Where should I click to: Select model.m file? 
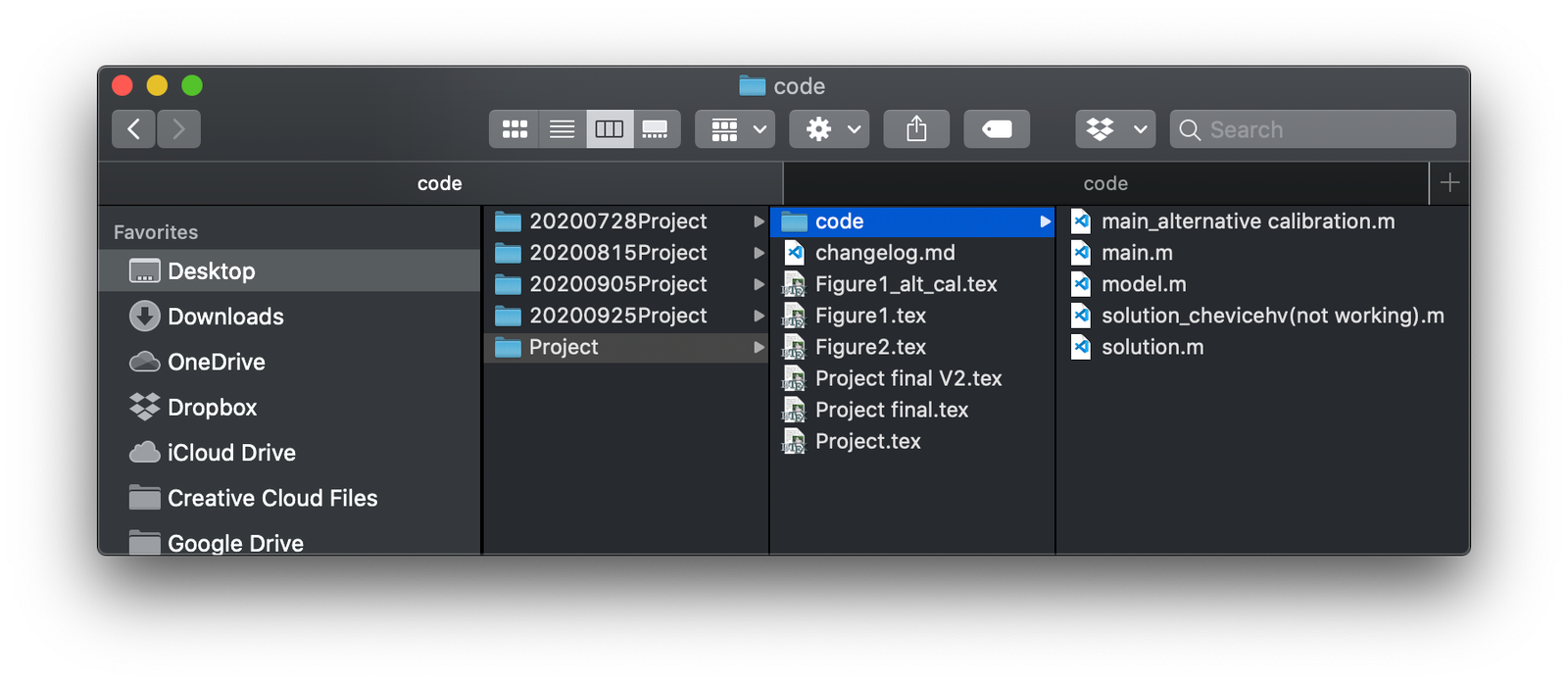1262,284
